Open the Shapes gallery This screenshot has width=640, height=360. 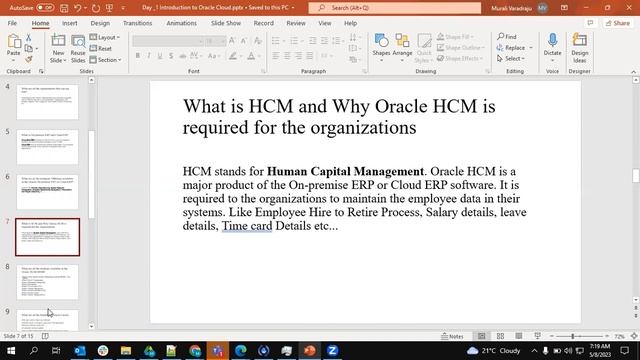tap(381, 49)
